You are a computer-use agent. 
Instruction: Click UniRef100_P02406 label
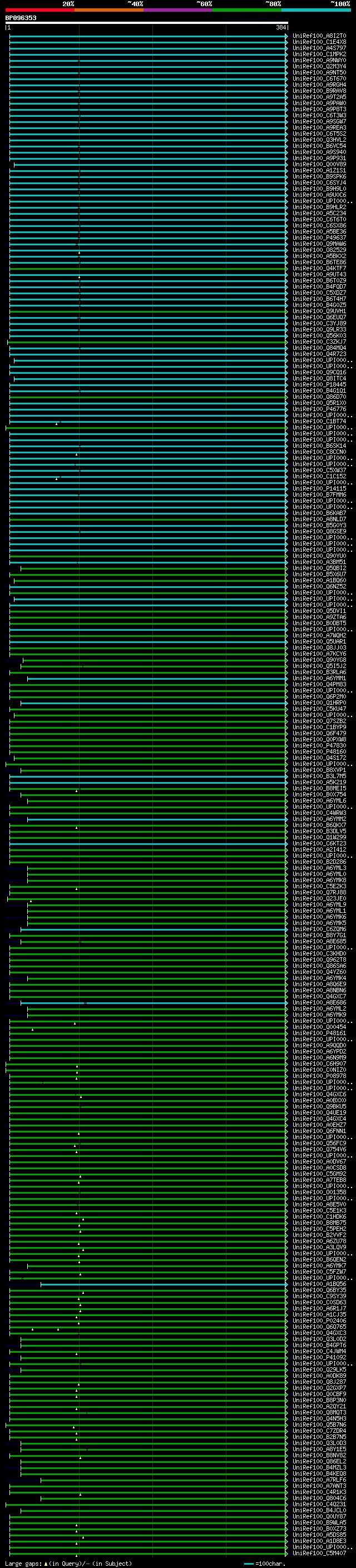click(x=319, y=1321)
